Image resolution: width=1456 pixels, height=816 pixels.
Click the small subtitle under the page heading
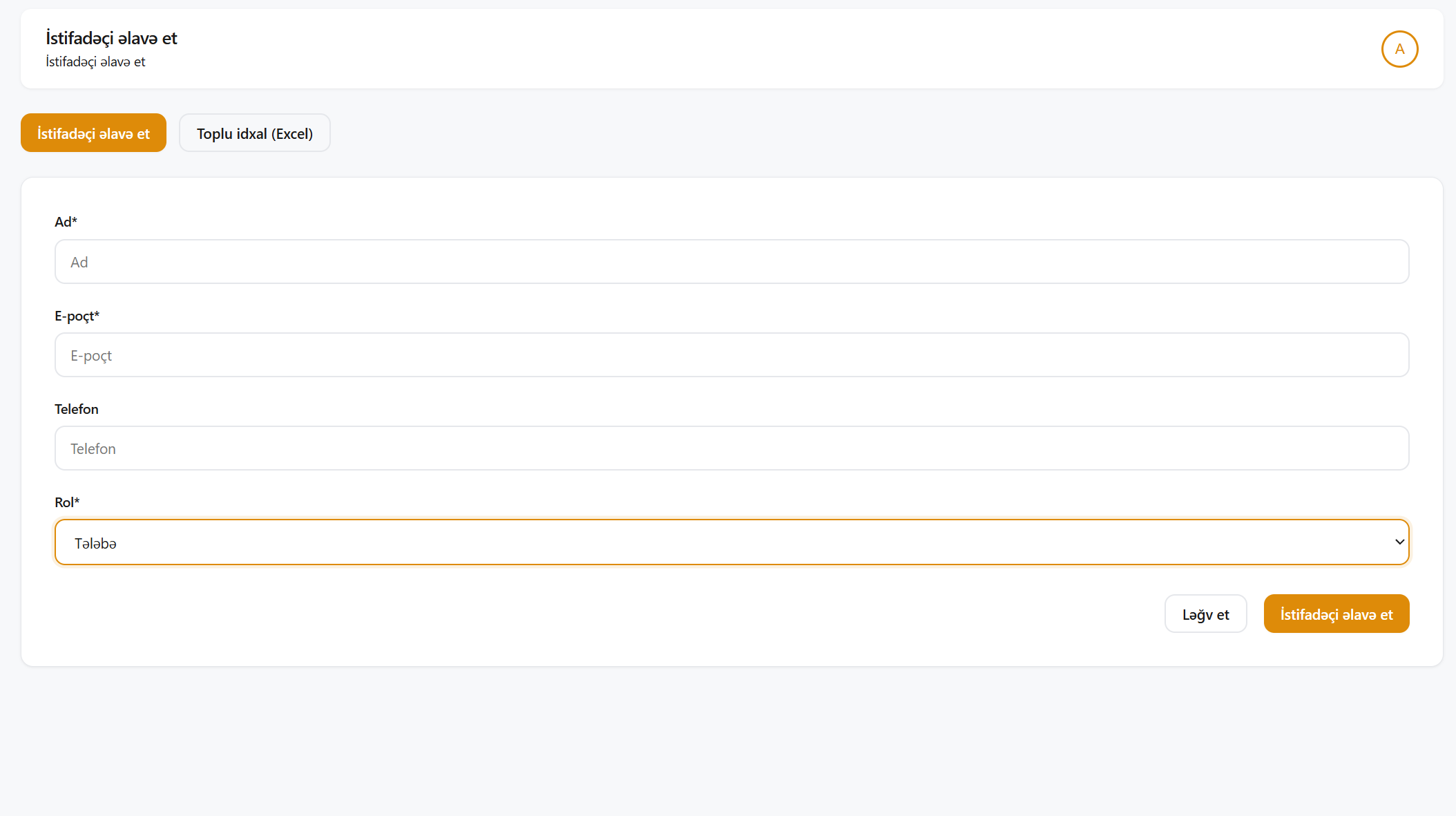click(95, 61)
